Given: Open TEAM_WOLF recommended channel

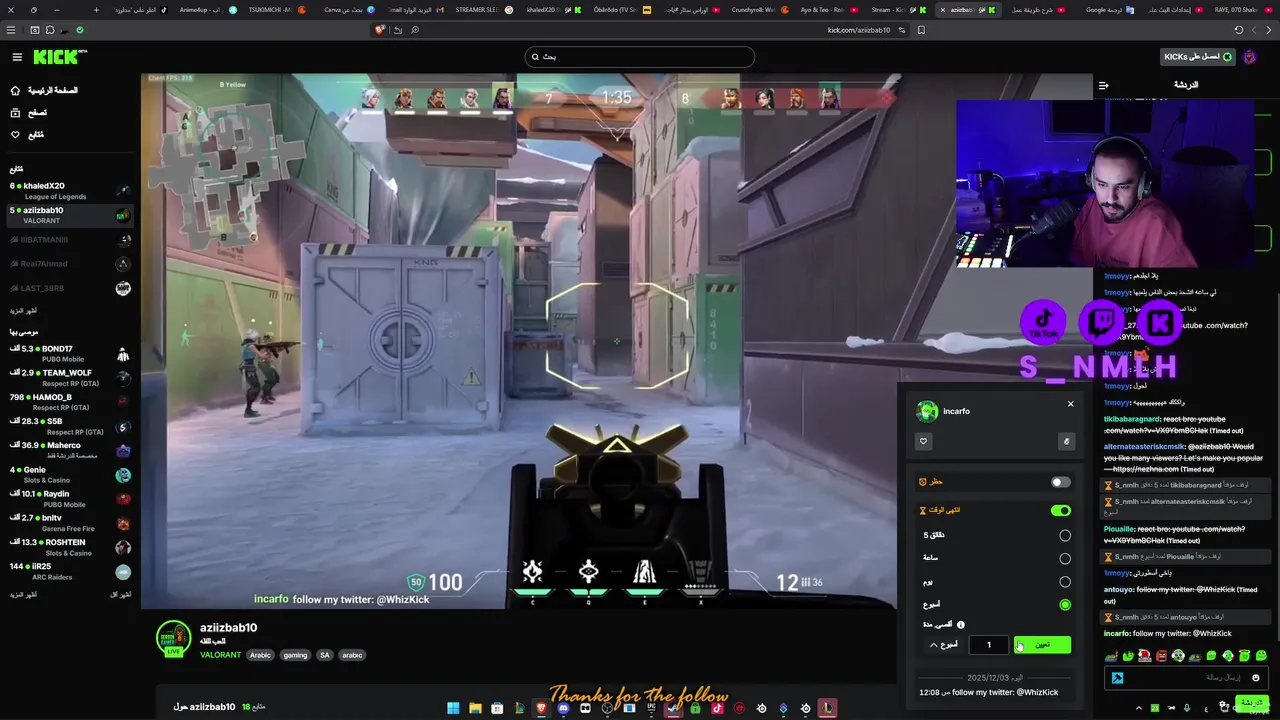Looking at the screenshot, I should click(x=68, y=377).
